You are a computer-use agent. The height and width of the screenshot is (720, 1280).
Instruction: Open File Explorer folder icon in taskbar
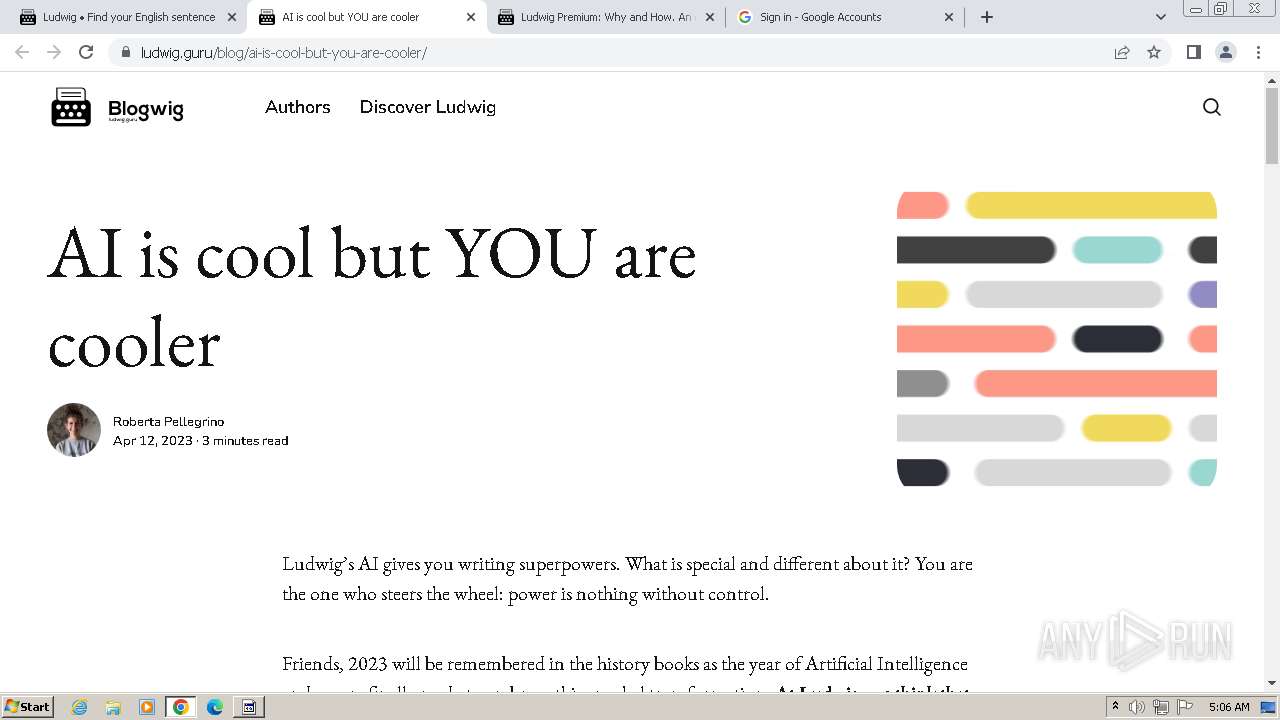(x=113, y=707)
